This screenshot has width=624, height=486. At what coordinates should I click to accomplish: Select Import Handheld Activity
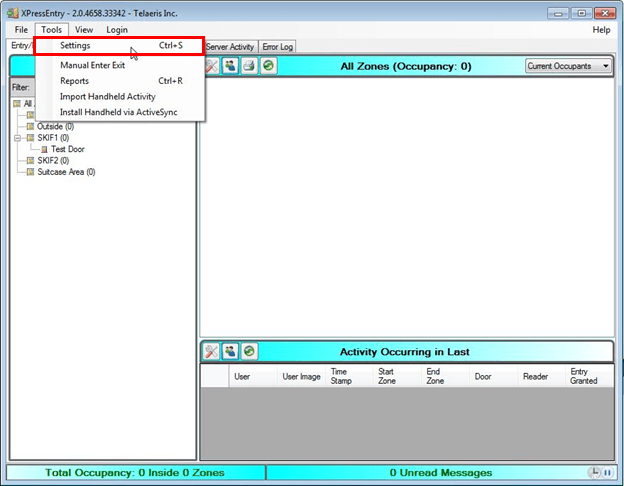[120, 96]
